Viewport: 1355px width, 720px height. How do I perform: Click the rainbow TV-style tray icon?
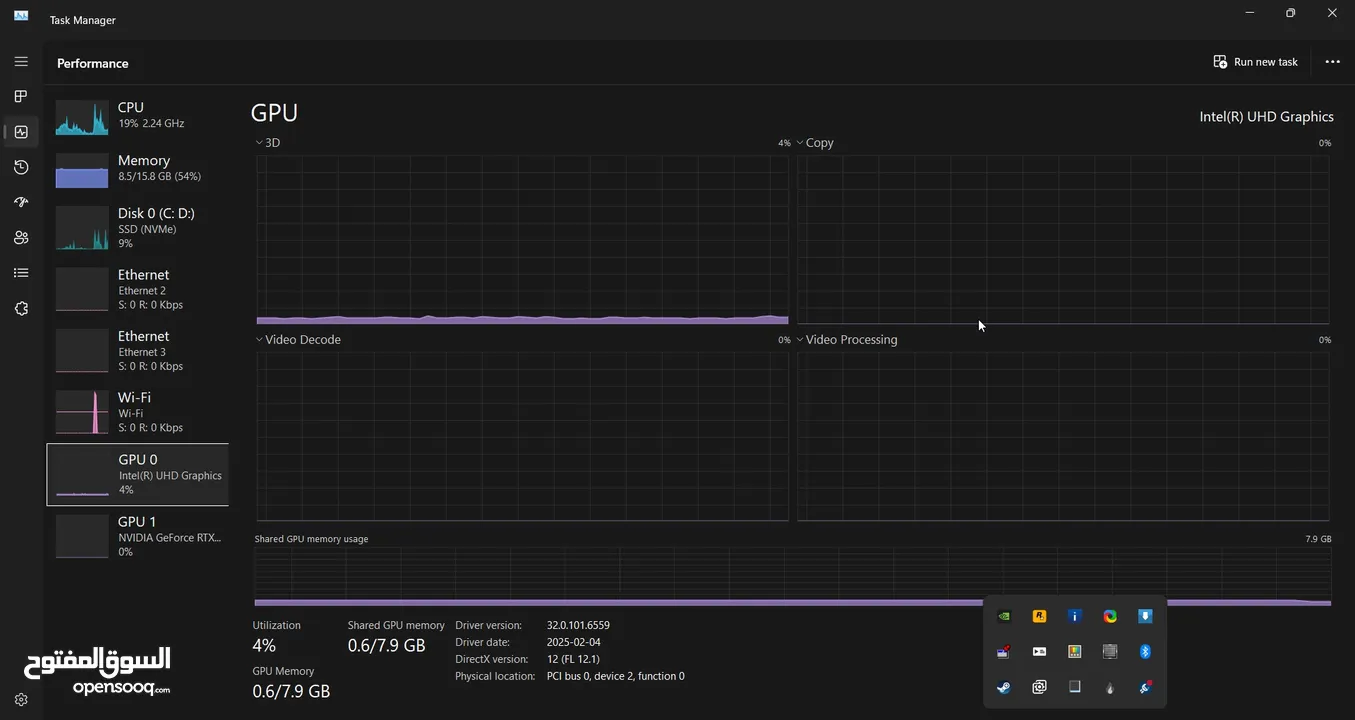pyautogui.click(x=1075, y=652)
